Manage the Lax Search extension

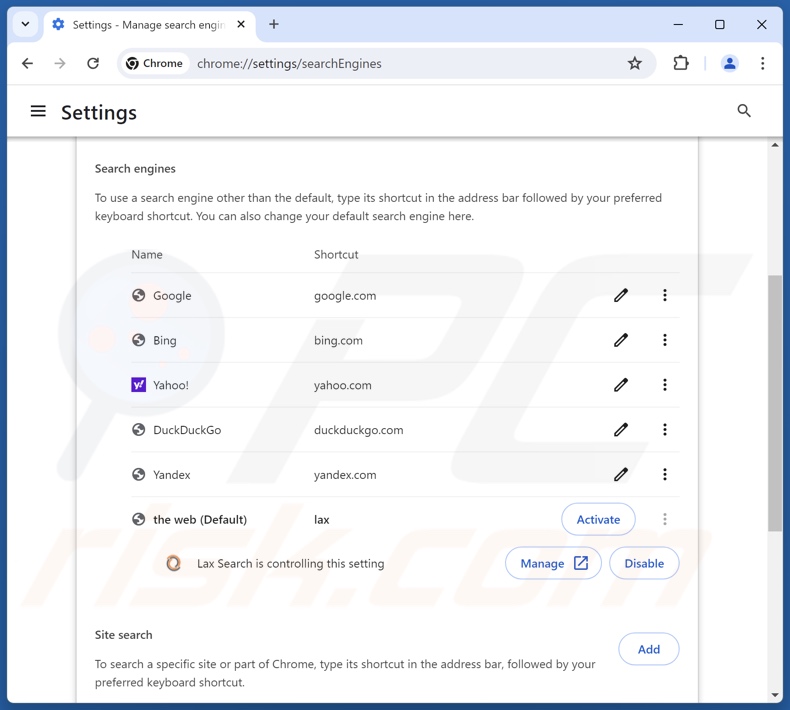click(x=553, y=563)
